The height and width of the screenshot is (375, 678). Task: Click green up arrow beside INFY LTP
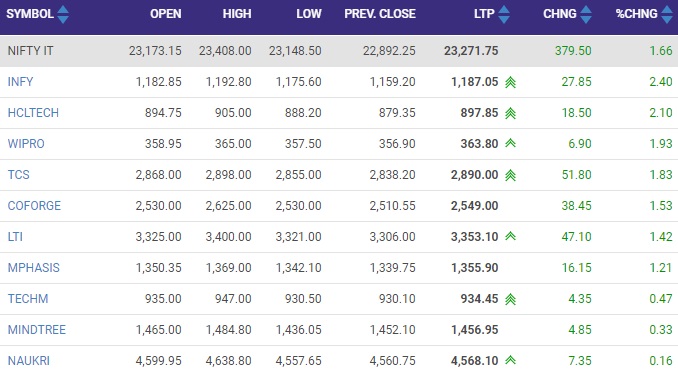click(x=511, y=82)
